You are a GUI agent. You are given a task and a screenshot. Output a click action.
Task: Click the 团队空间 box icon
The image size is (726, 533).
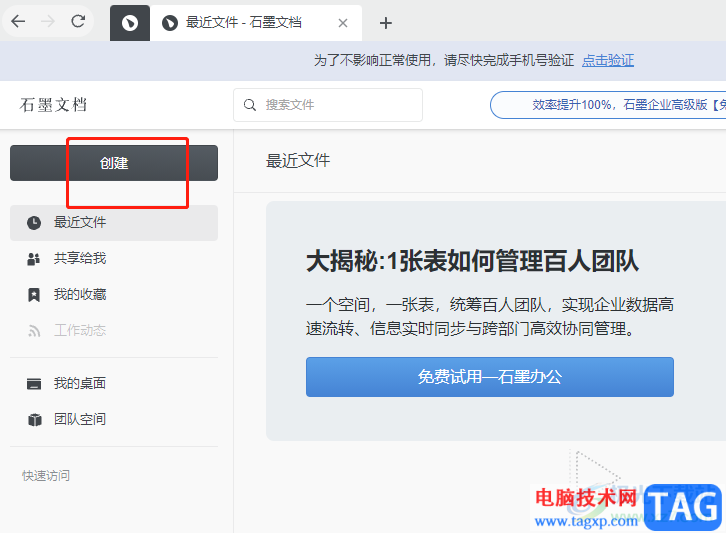click(35, 420)
